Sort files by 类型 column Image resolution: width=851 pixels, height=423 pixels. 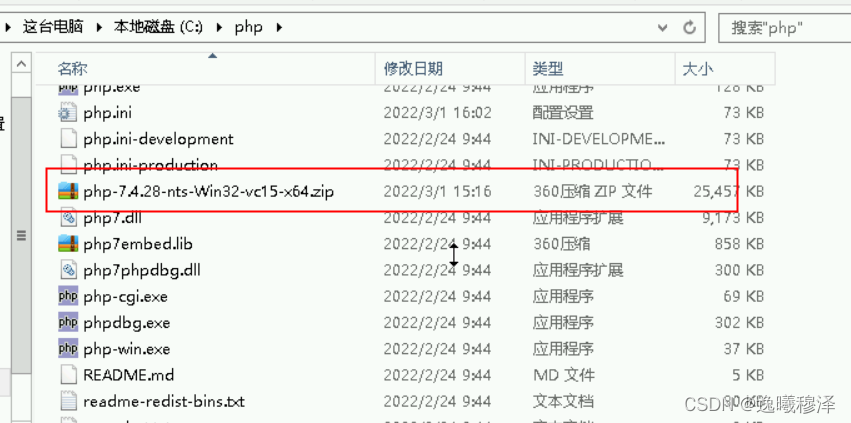pyautogui.click(x=600, y=68)
